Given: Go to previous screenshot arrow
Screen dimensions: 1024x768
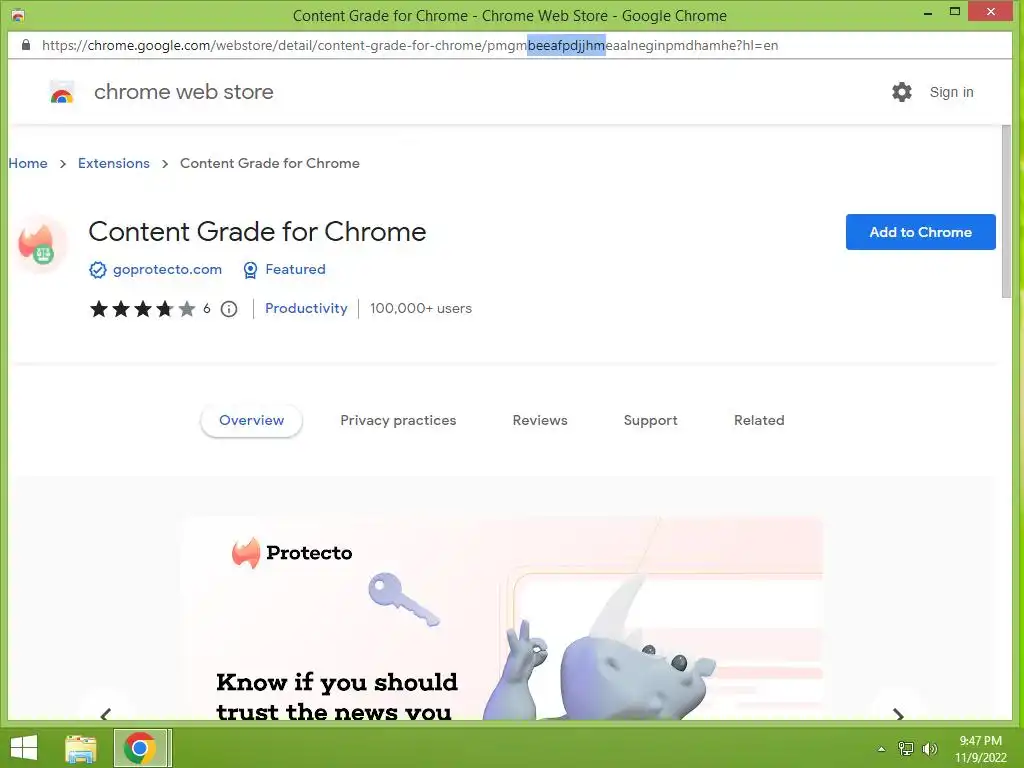Looking at the screenshot, I should point(106,714).
